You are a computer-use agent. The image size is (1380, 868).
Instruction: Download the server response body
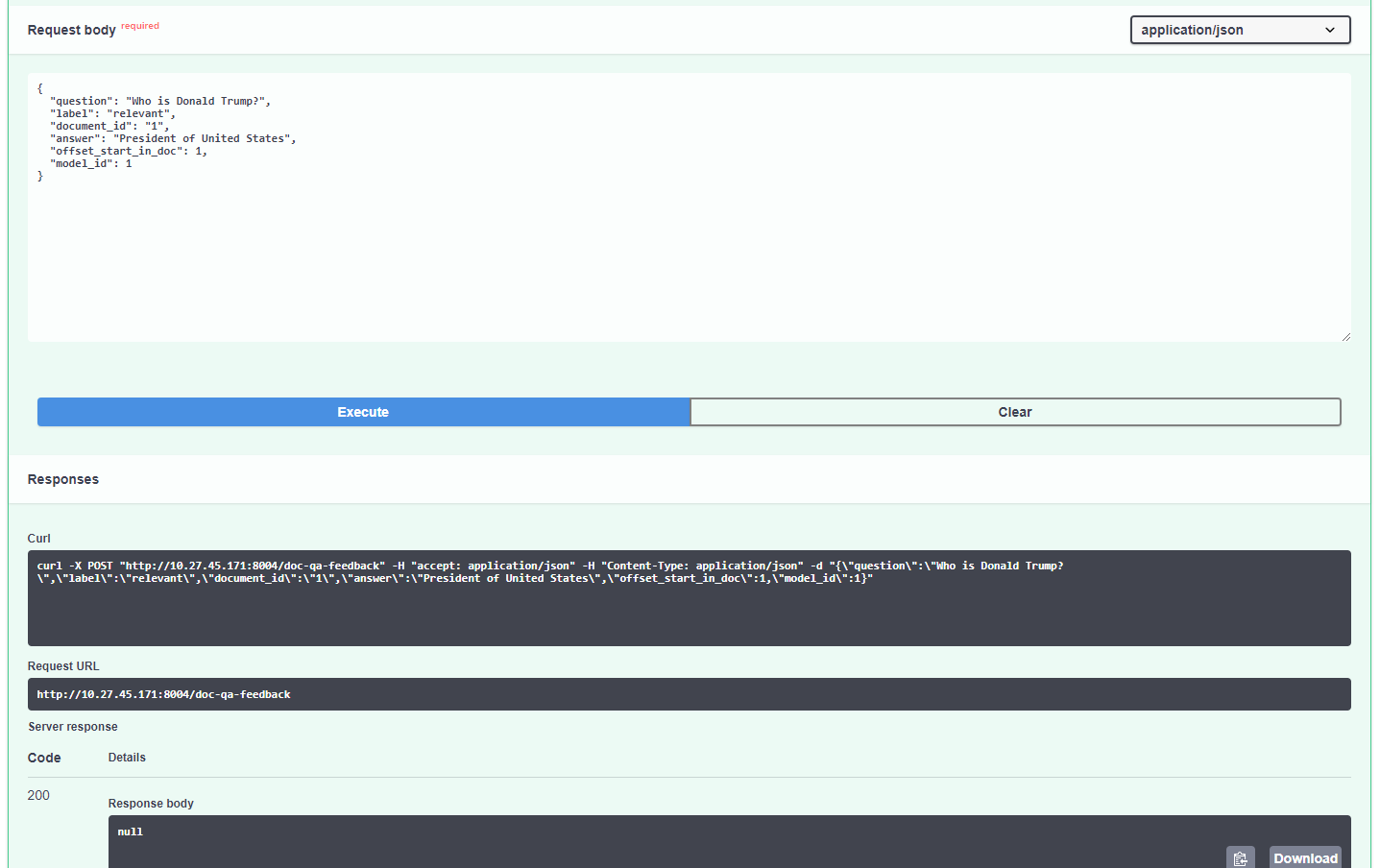[1305, 856]
